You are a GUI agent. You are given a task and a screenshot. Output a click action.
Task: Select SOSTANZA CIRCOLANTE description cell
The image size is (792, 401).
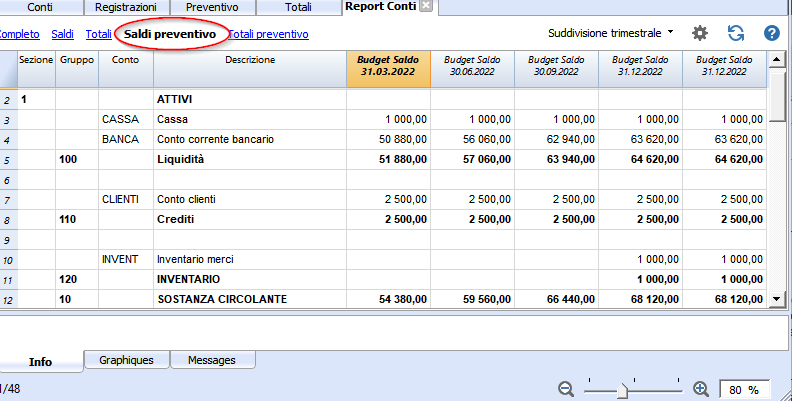250,299
